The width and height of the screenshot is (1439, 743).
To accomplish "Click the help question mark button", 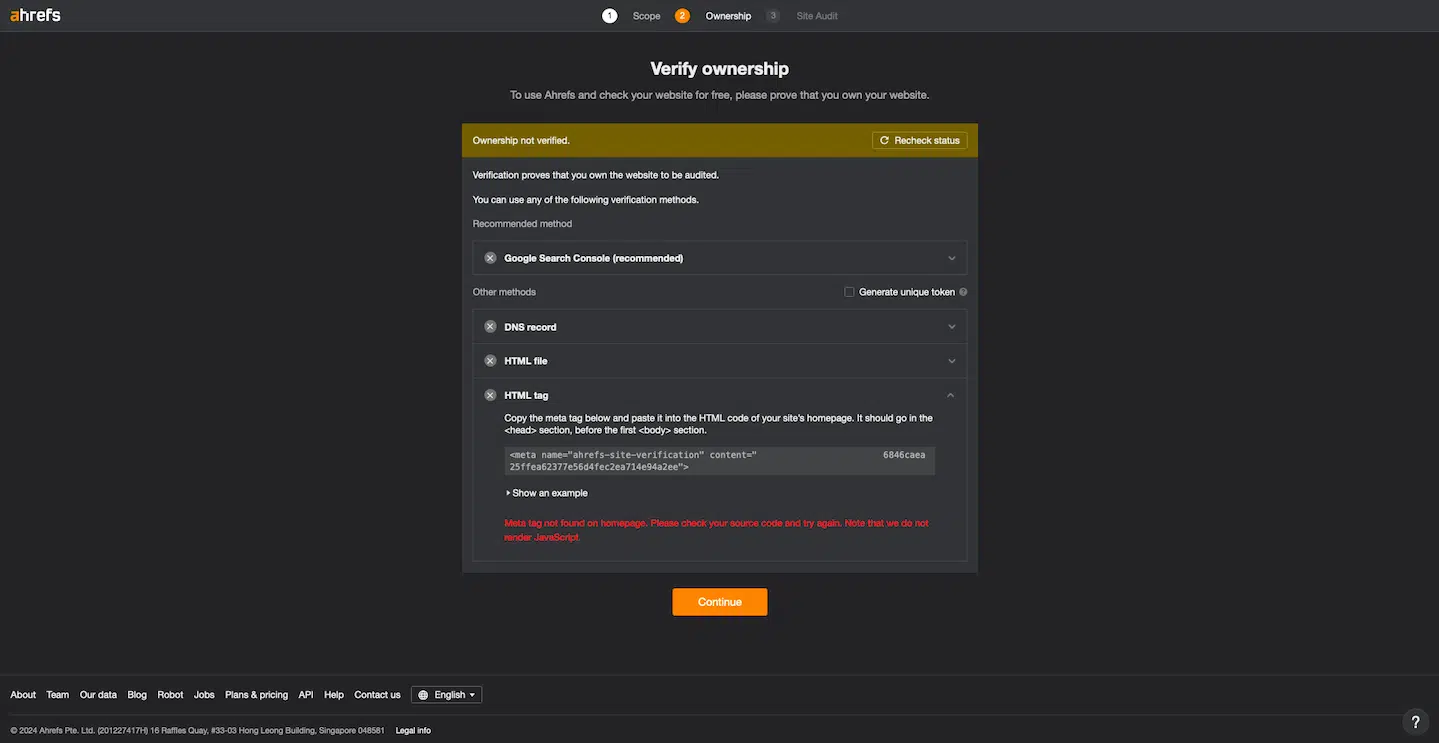I will pyautogui.click(x=1414, y=721).
